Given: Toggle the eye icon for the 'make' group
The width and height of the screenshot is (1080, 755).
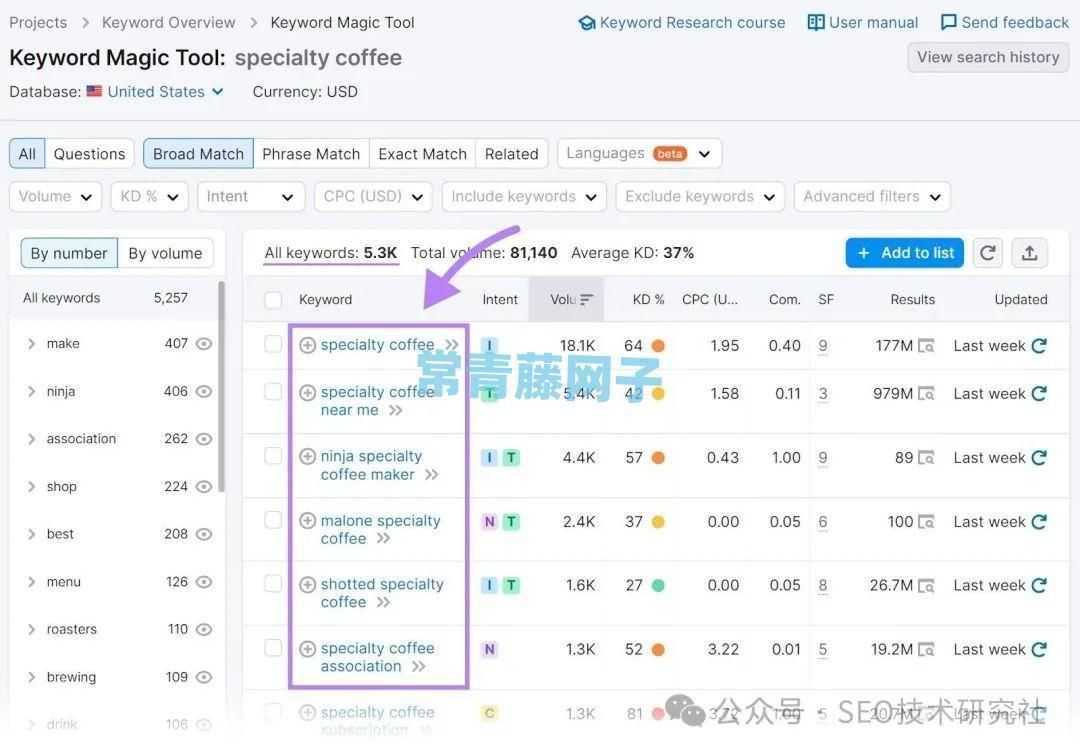Looking at the screenshot, I should coord(204,344).
